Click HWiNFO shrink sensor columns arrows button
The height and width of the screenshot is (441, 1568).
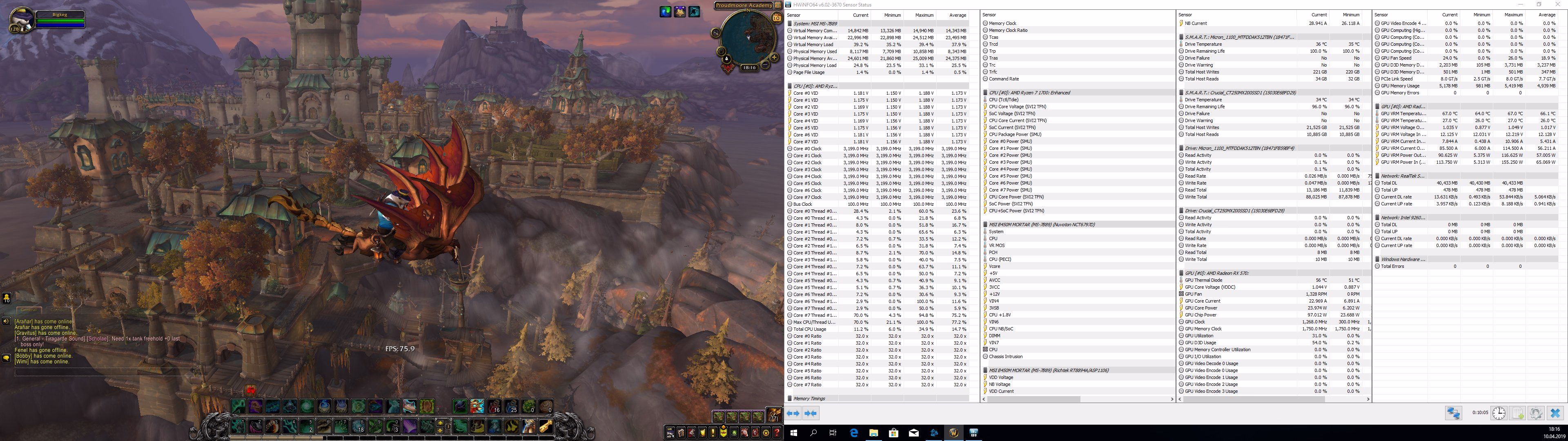coord(810,414)
